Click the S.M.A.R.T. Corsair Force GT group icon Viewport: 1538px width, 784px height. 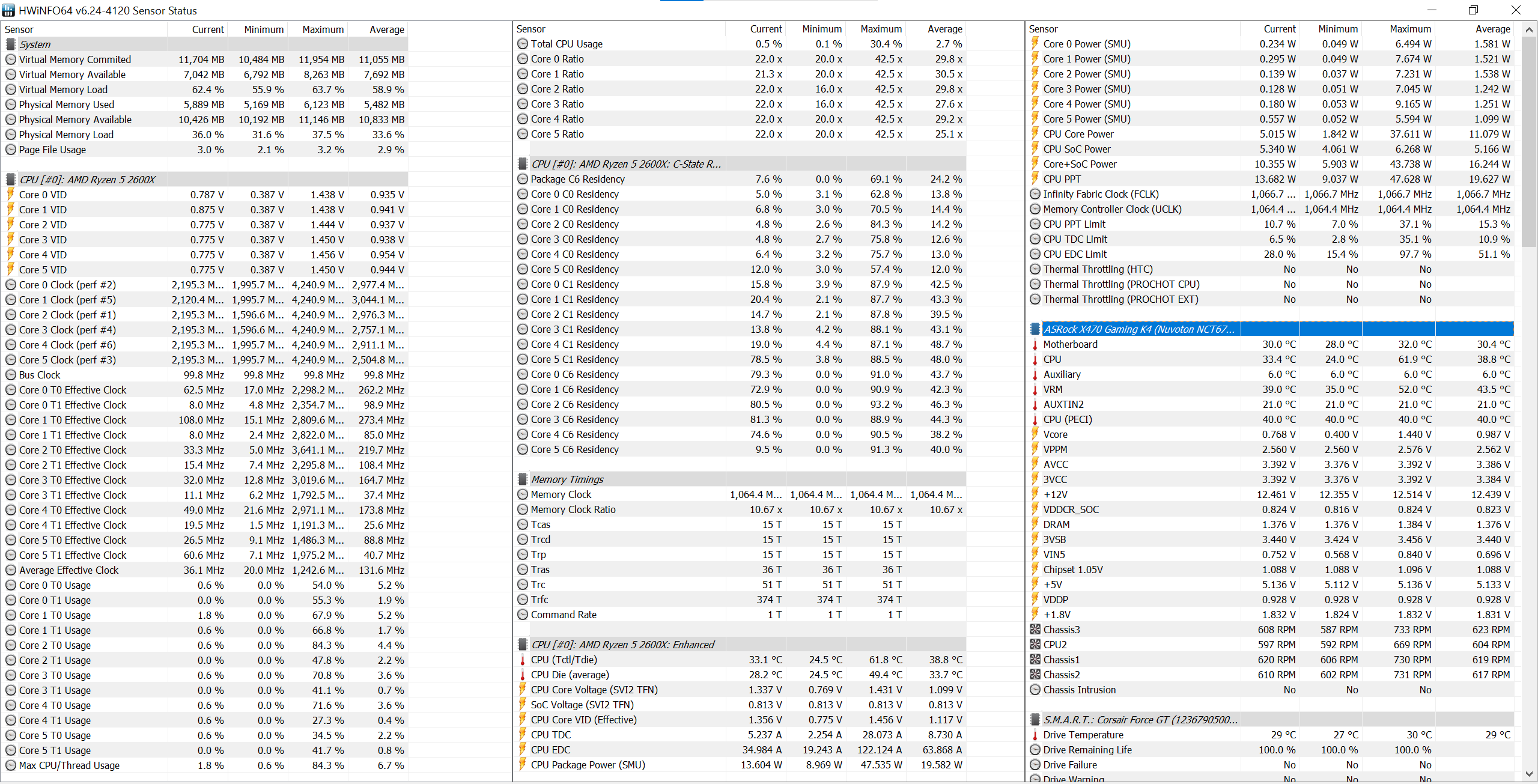click(x=1035, y=720)
